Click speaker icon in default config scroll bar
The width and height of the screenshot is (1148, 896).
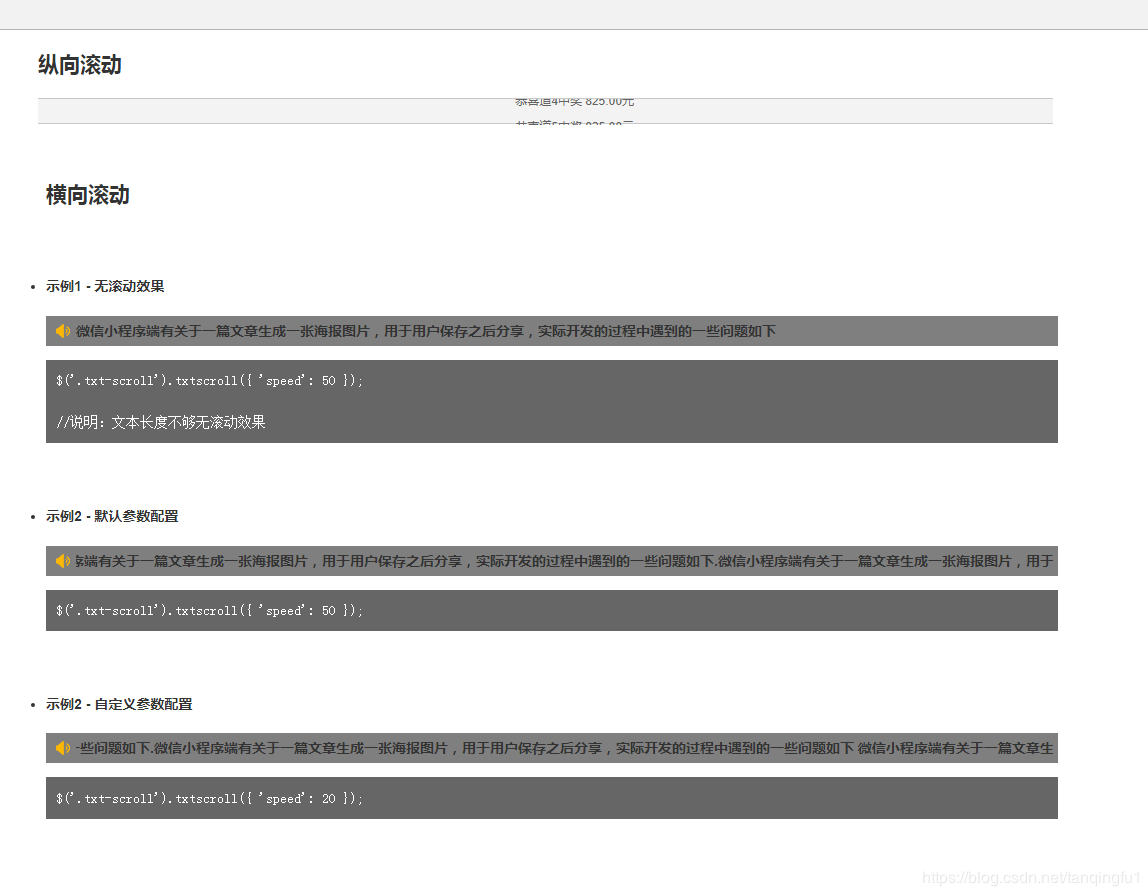(x=63, y=561)
